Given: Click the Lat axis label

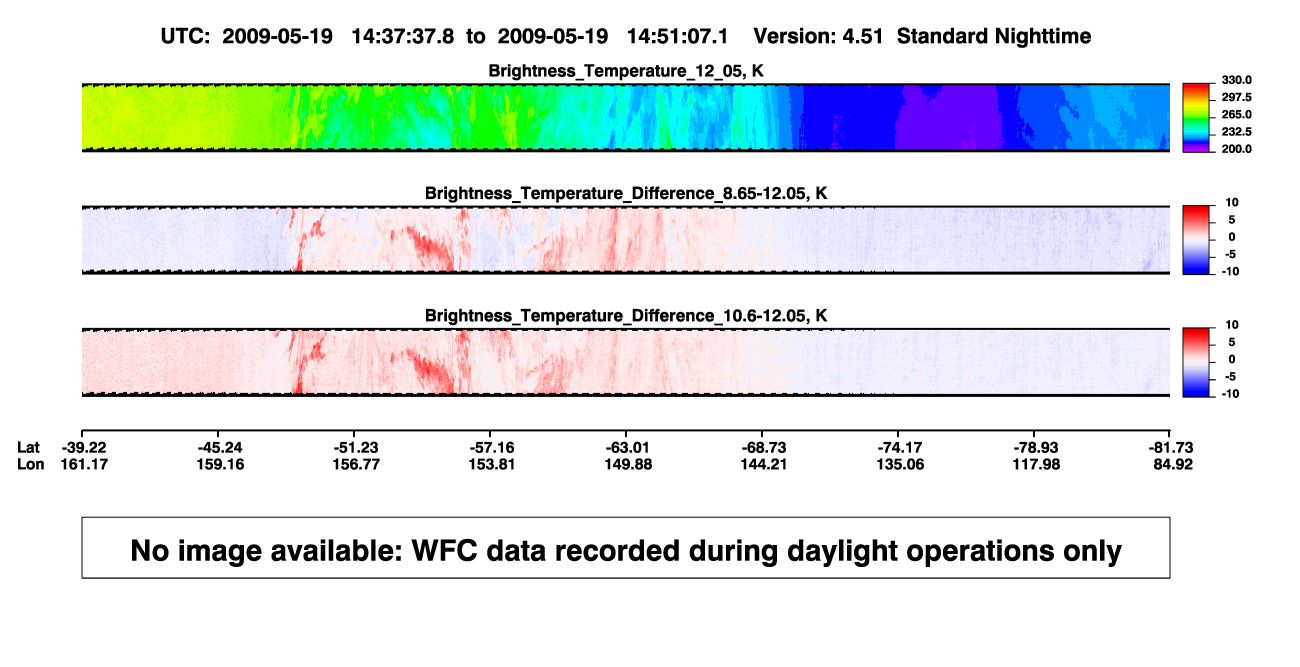Looking at the screenshot, I should click(x=29, y=447).
